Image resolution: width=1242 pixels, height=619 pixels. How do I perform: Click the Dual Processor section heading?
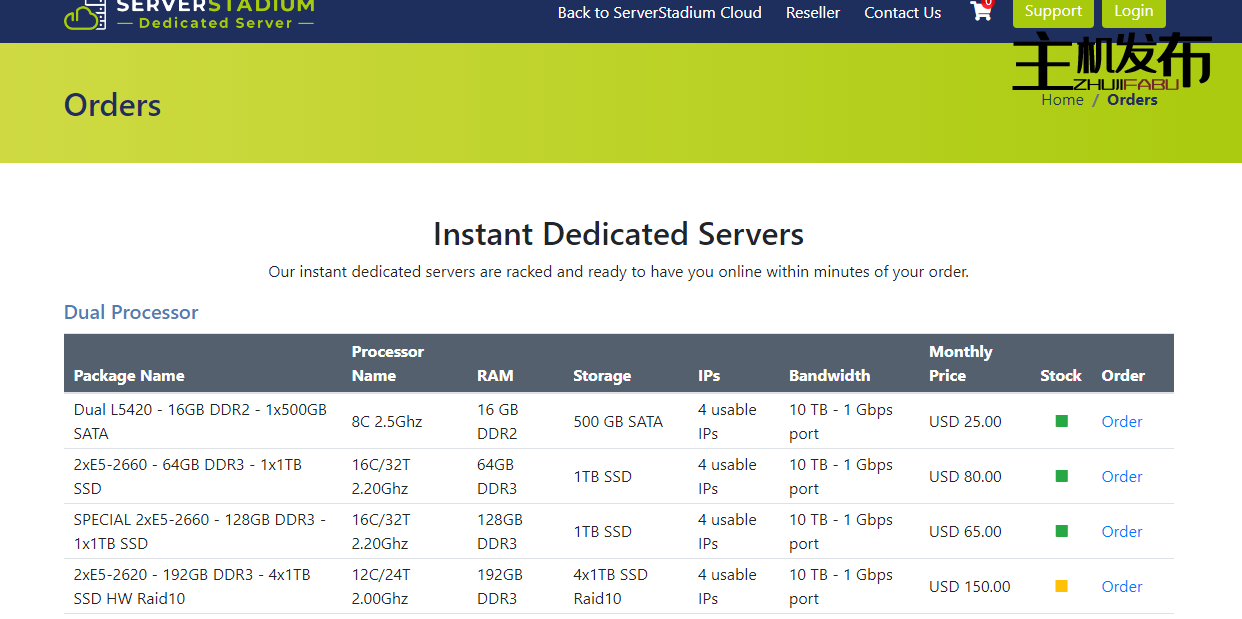point(131,312)
